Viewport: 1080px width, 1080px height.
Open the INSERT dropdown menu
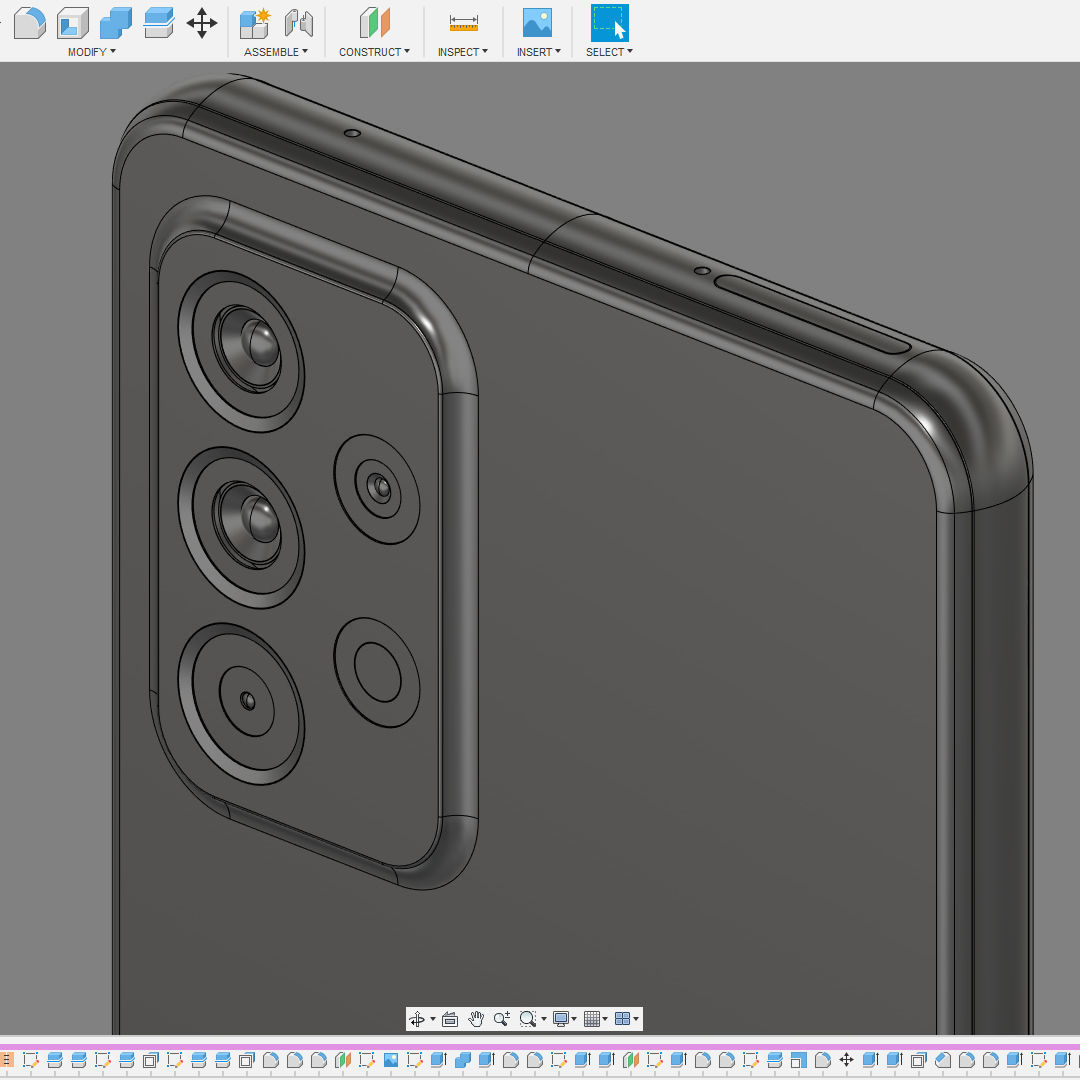click(x=539, y=52)
